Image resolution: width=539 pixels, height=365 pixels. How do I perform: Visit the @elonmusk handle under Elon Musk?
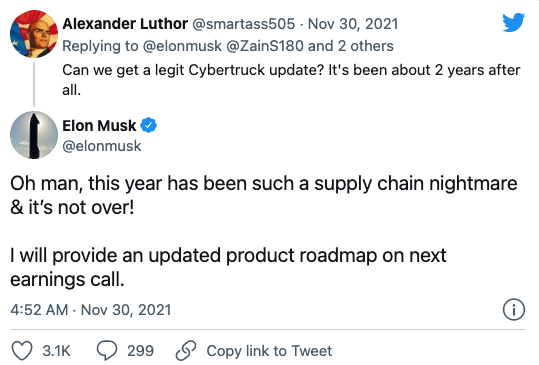coord(102,146)
